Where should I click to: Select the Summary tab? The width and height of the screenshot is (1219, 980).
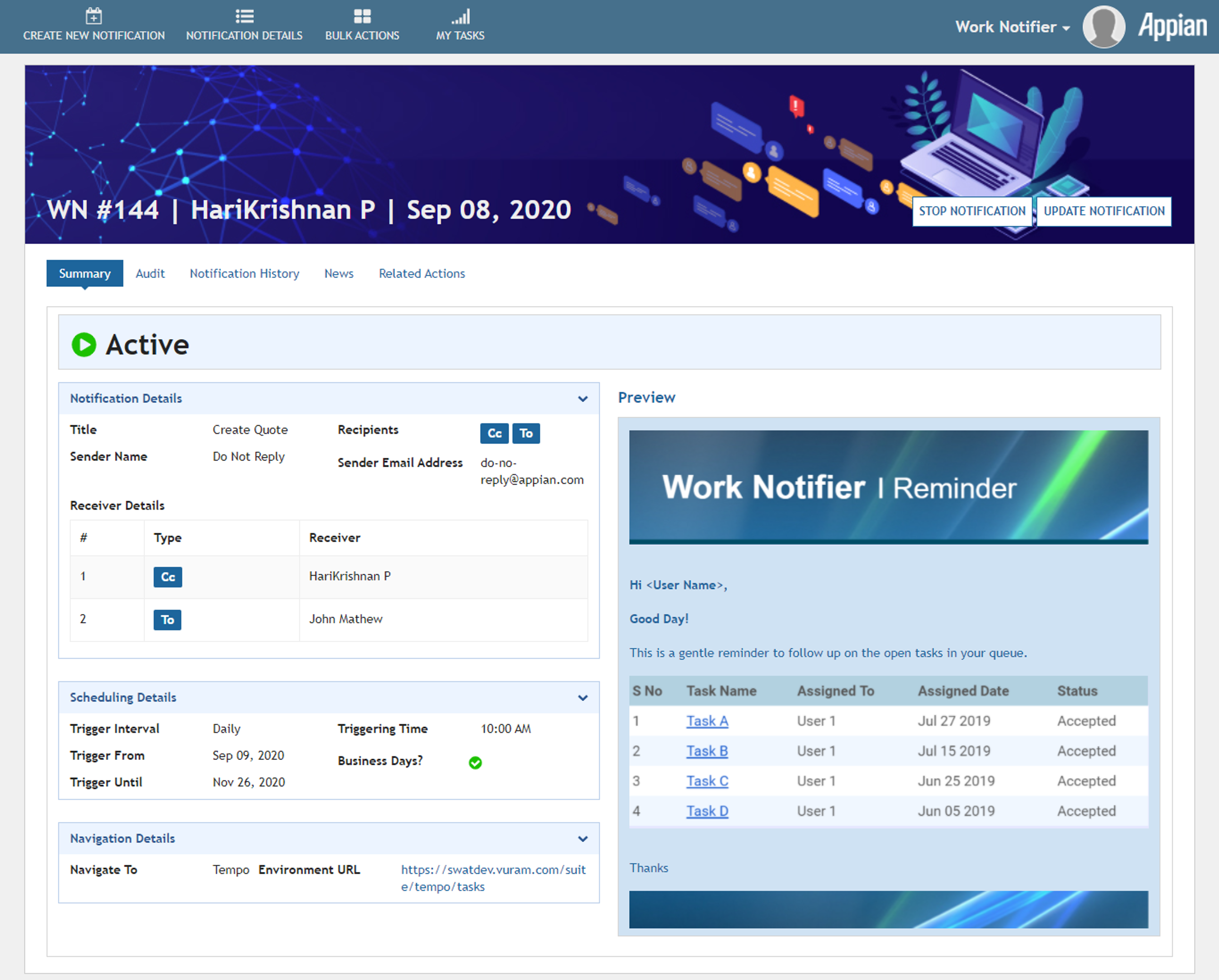[x=85, y=274]
